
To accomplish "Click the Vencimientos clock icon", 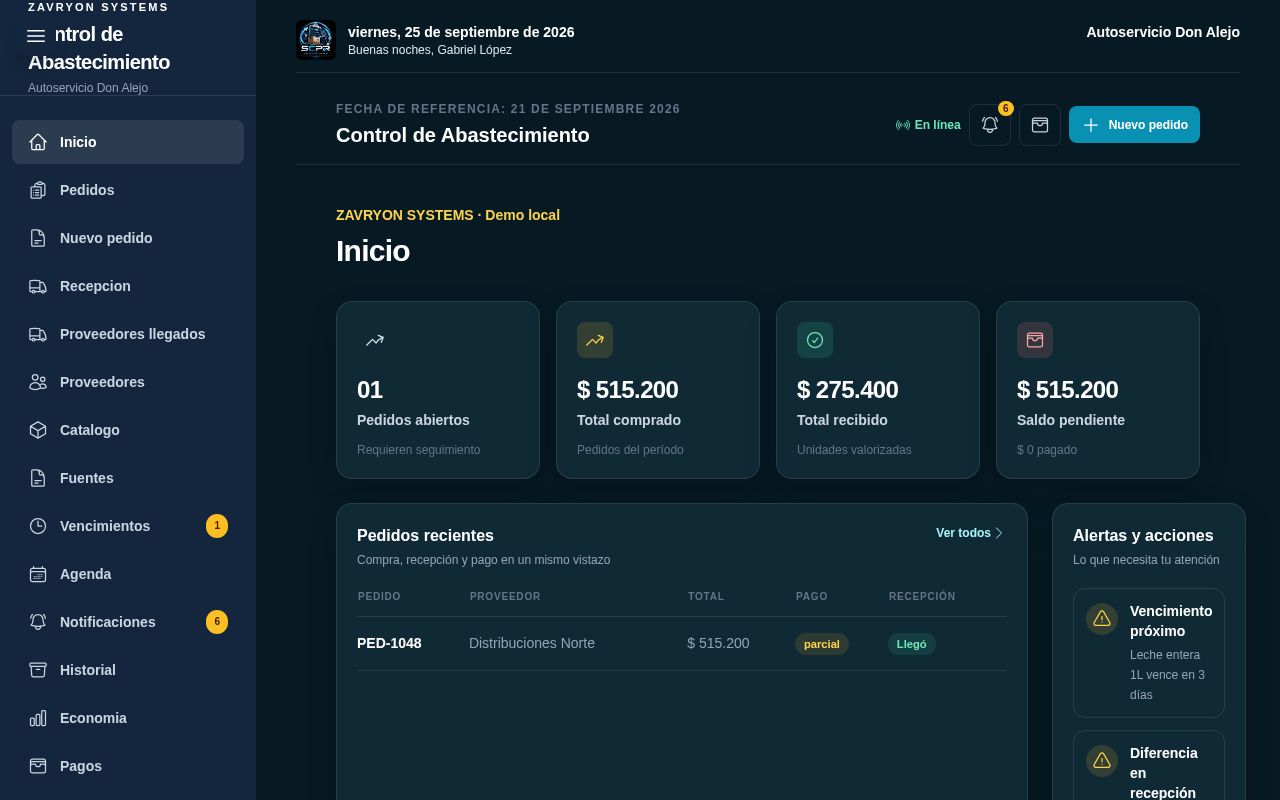I will click(x=38, y=526).
